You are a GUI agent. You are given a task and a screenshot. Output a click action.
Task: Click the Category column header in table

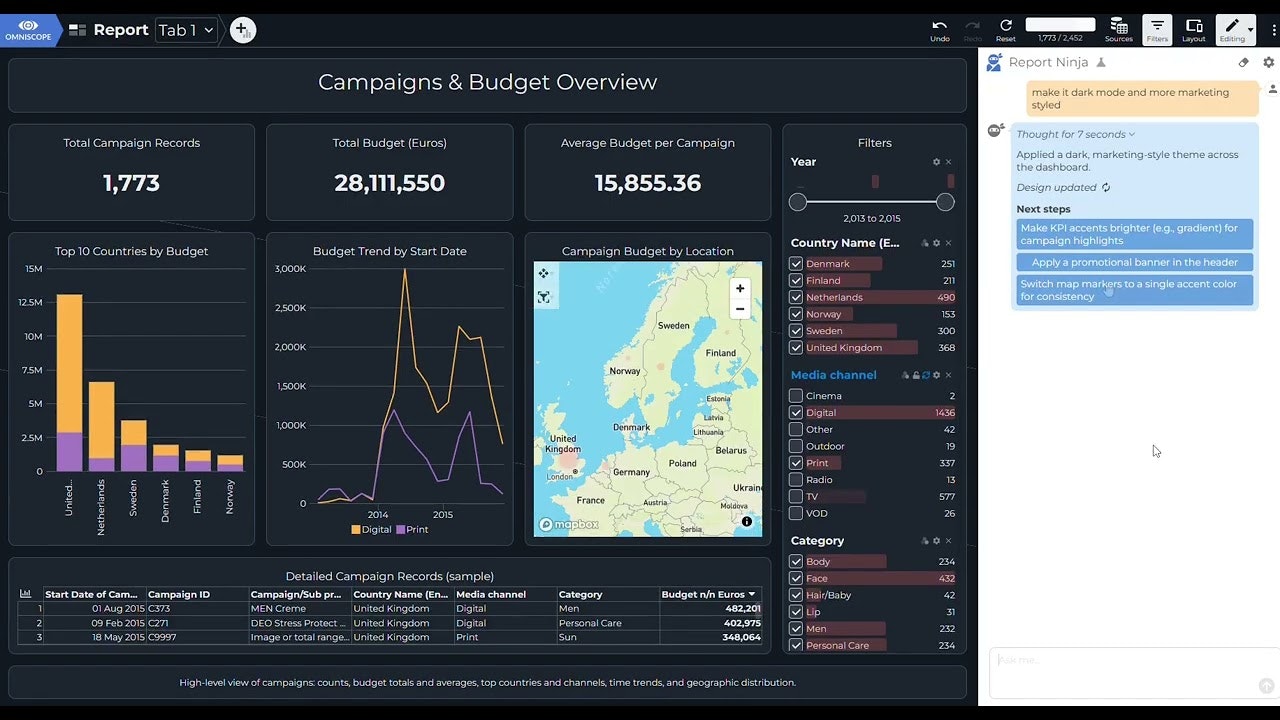coord(607,594)
